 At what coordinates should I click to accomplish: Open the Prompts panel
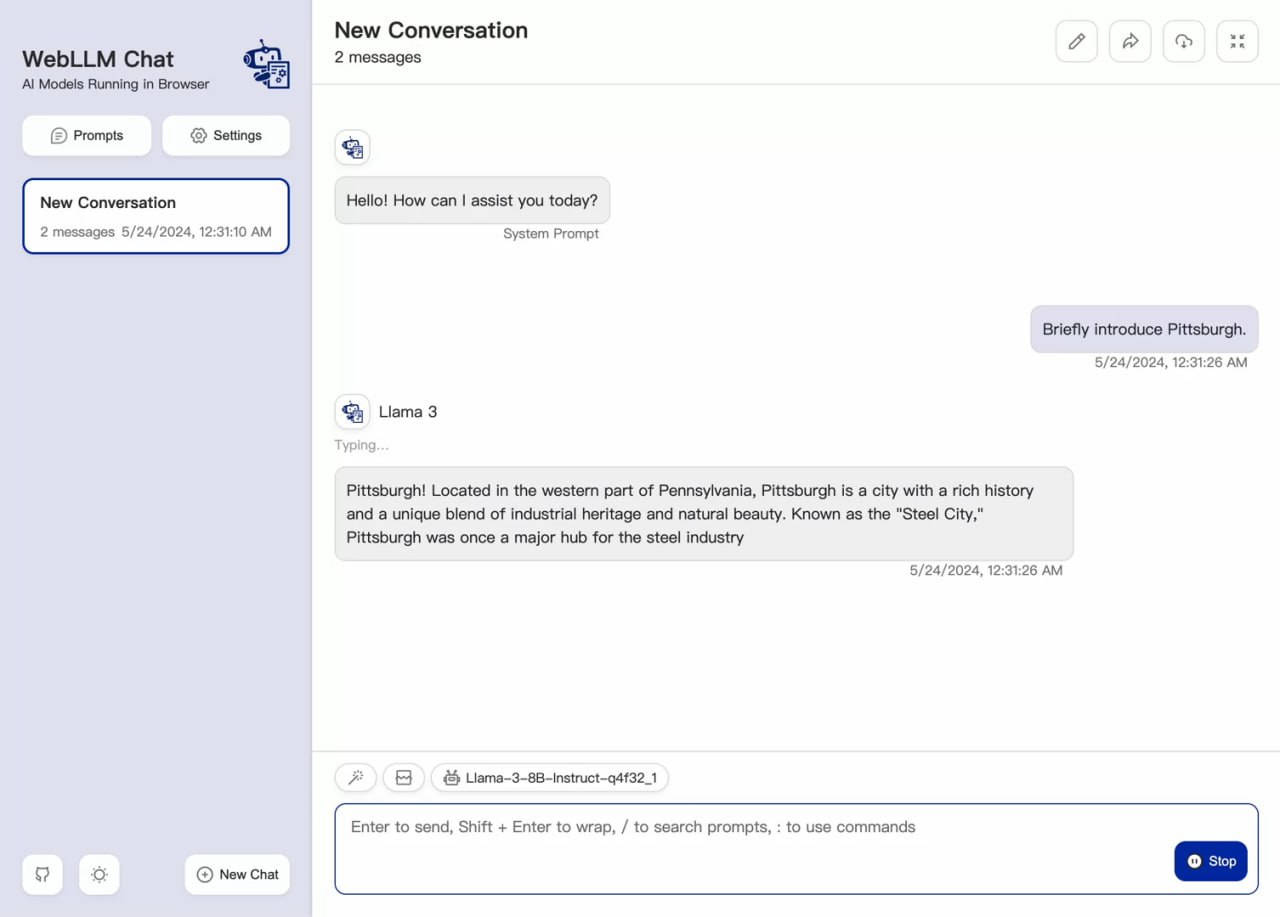(87, 135)
